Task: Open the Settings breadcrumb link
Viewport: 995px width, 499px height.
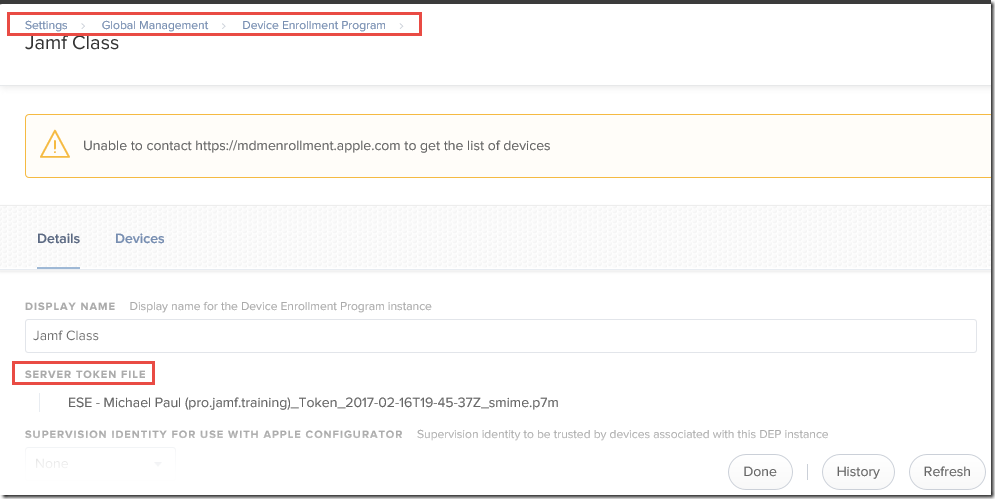Action: 46,25
